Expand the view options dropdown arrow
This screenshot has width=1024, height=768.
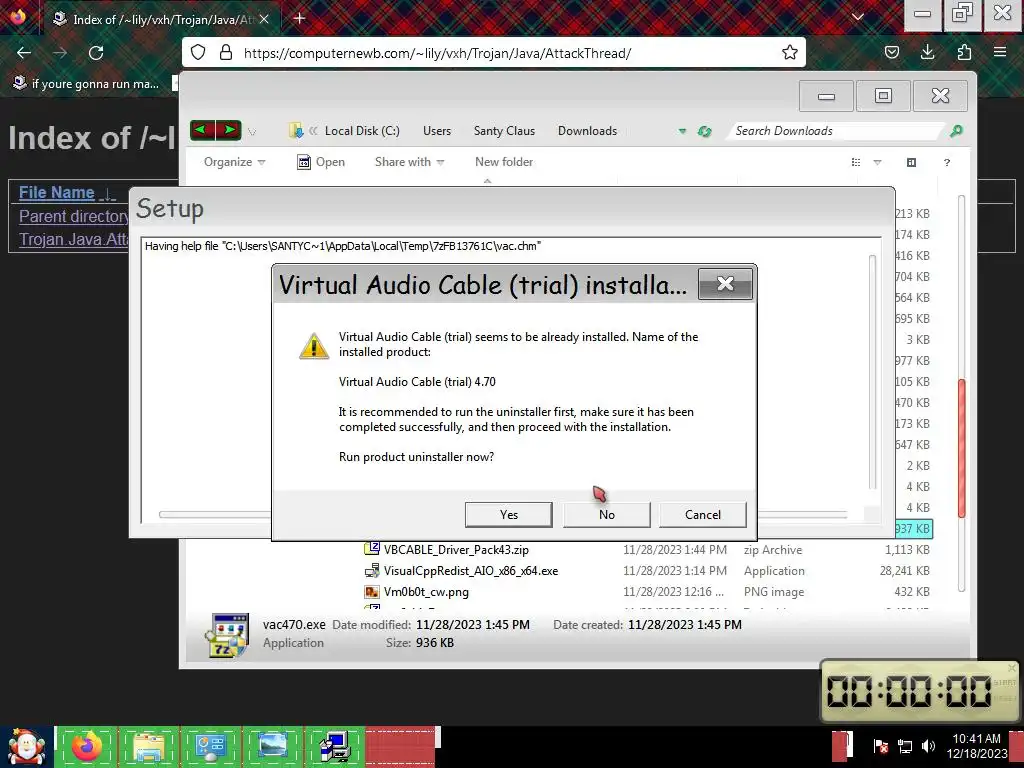(877, 163)
